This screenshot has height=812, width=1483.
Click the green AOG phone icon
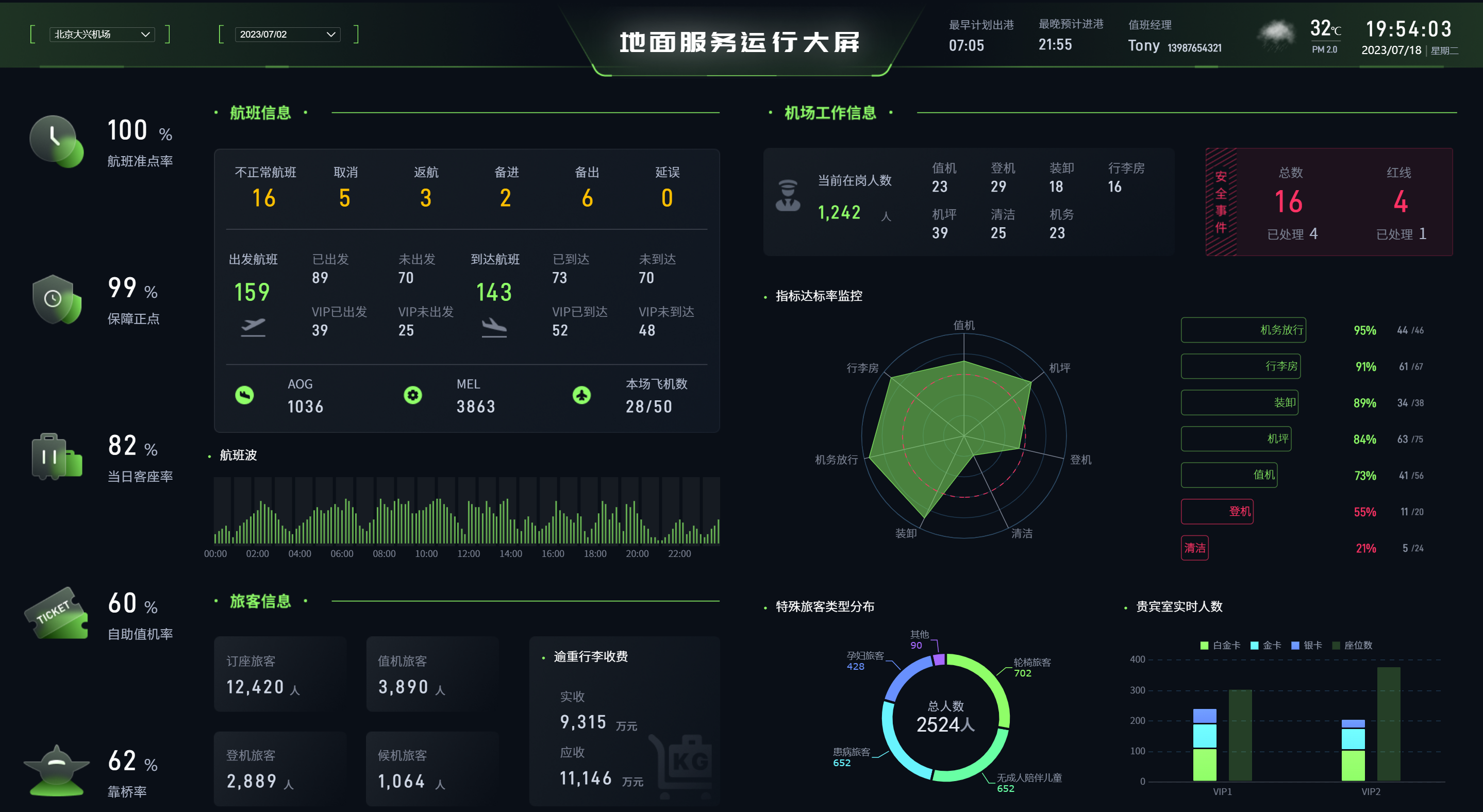pyautogui.click(x=244, y=395)
